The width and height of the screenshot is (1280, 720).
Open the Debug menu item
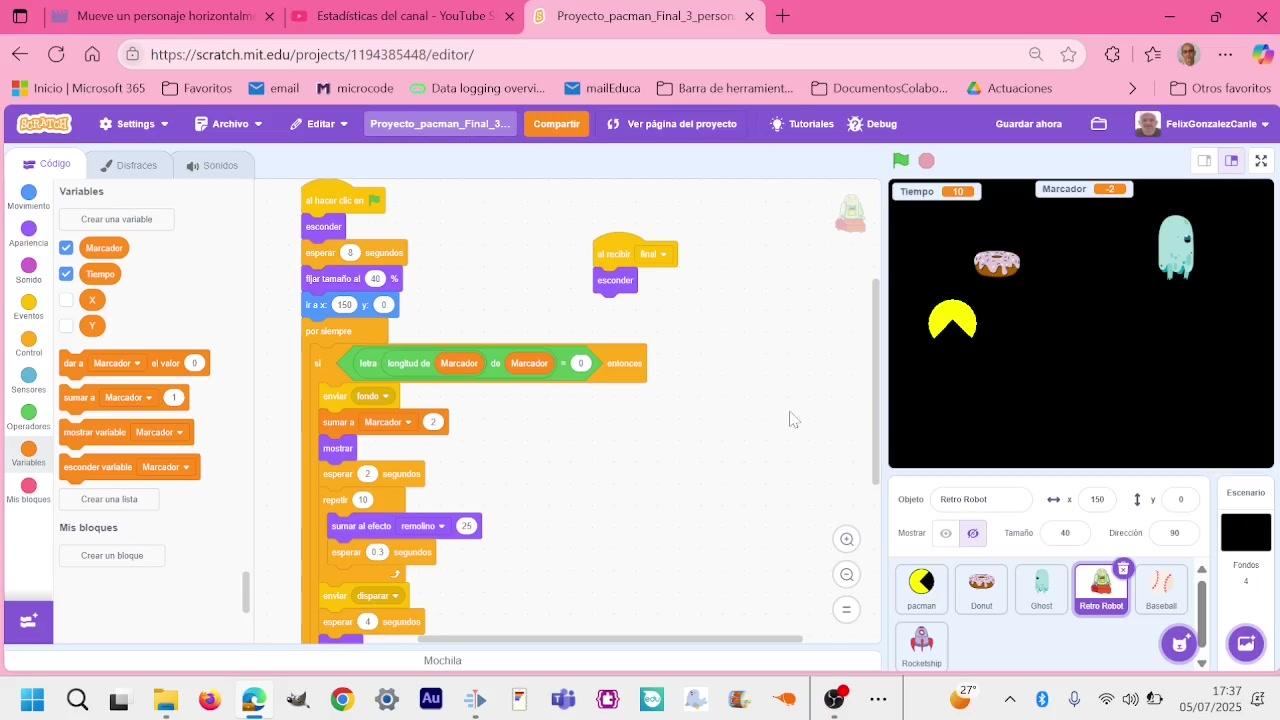tap(872, 124)
